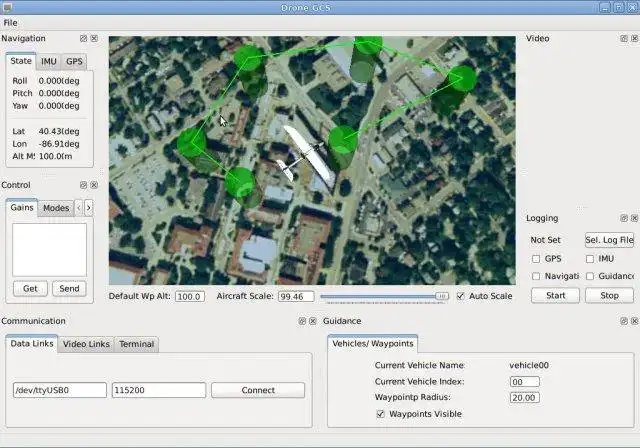Float the Guidance dock panel
The width and height of the screenshot is (640, 448).
click(x=624, y=321)
